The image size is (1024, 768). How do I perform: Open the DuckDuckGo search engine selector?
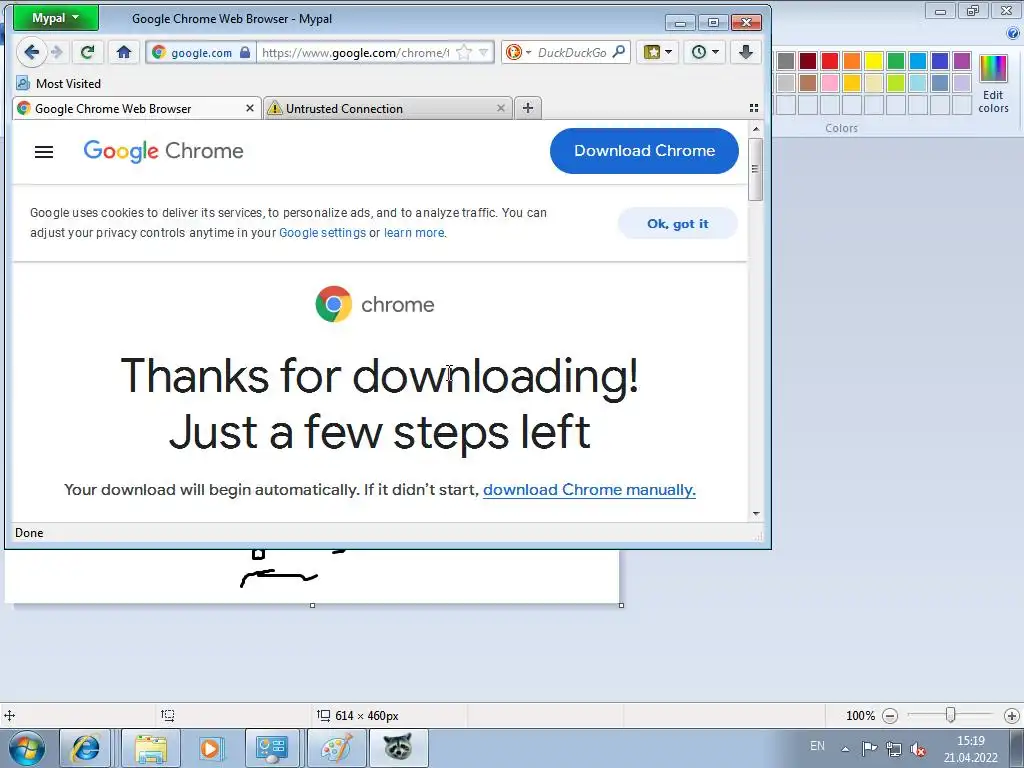tap(518, 52)
